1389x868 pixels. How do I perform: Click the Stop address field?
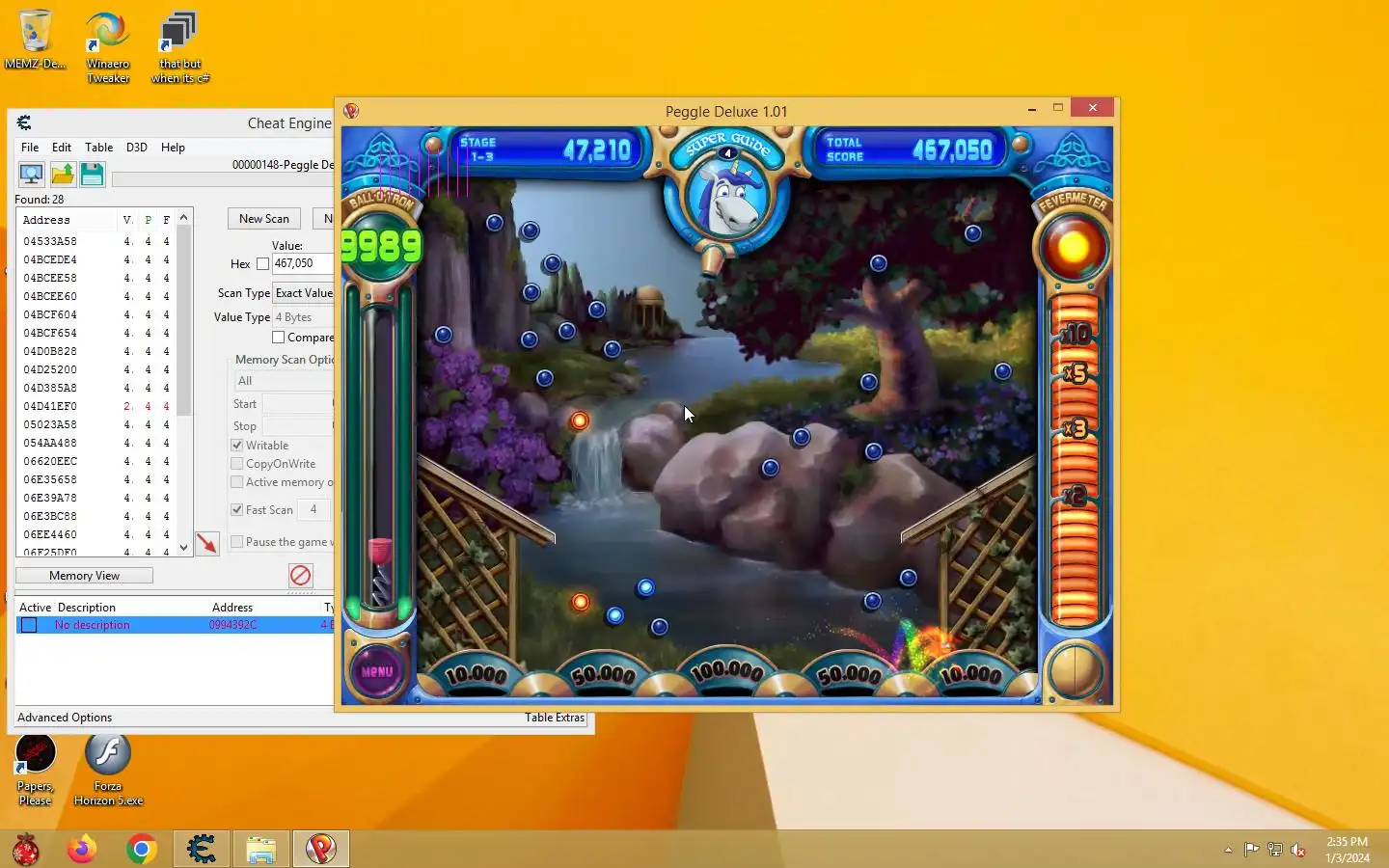pyautogui.click(x=298, y=426)
